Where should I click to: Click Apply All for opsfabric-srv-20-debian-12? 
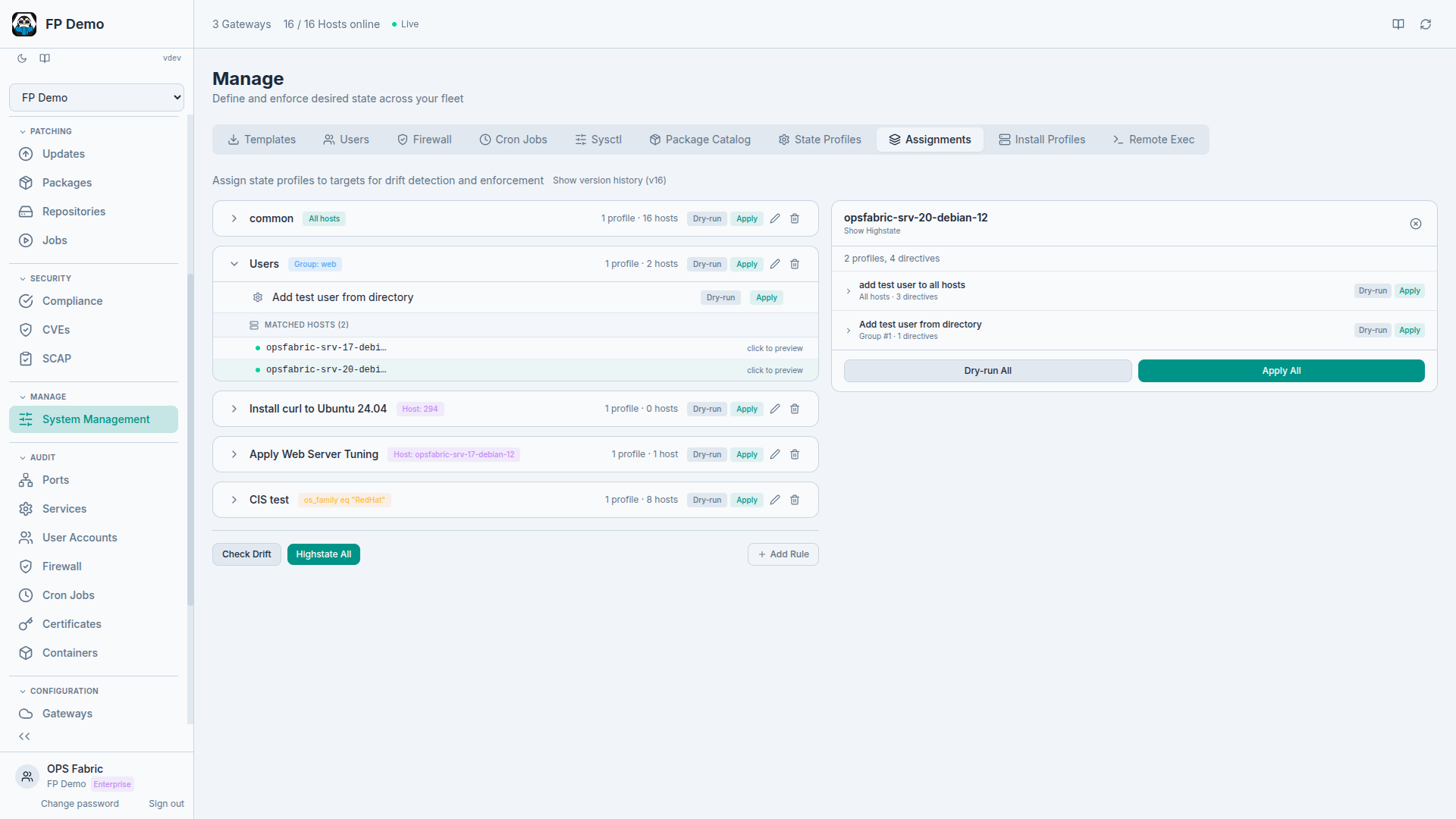[x=1280, y=371]
